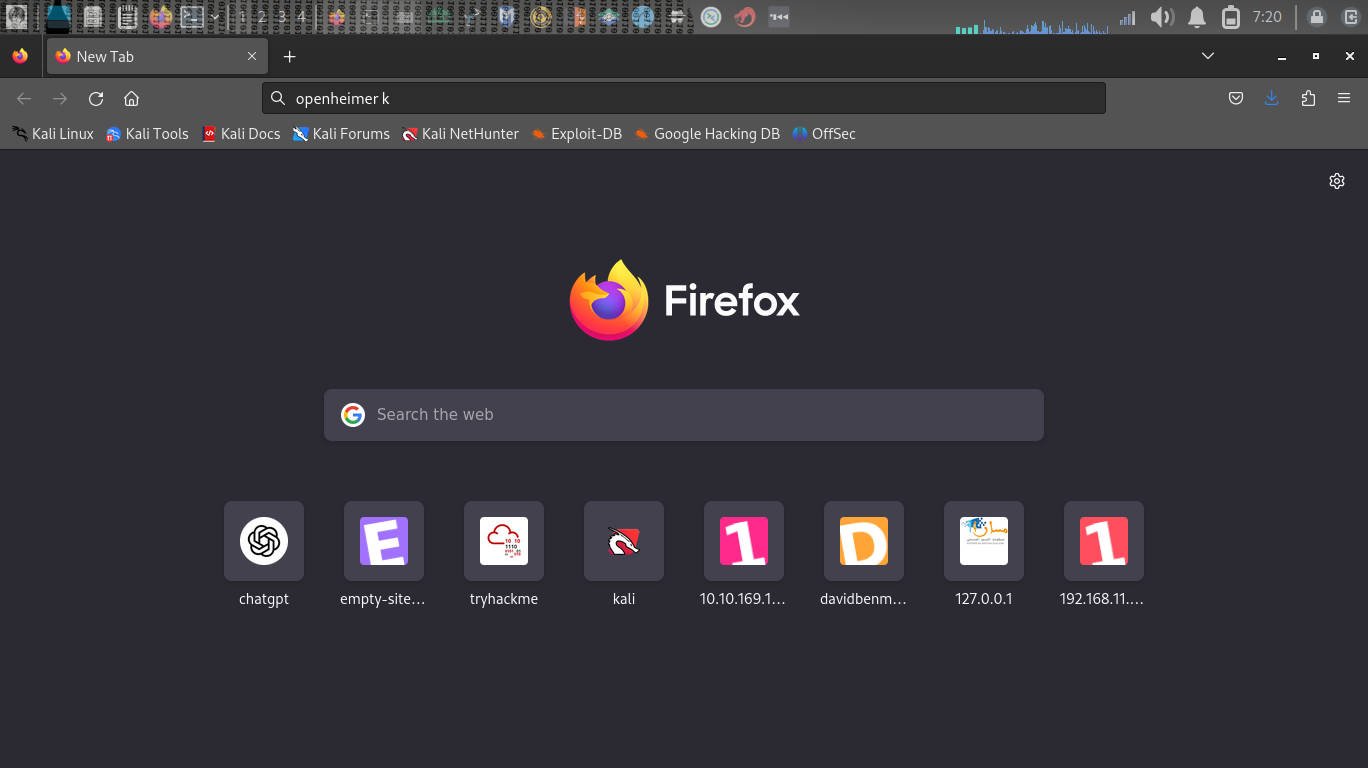Open the empty-site shortcut tile
This screenshot has height=768, width=1368.
tap(384, 541)
